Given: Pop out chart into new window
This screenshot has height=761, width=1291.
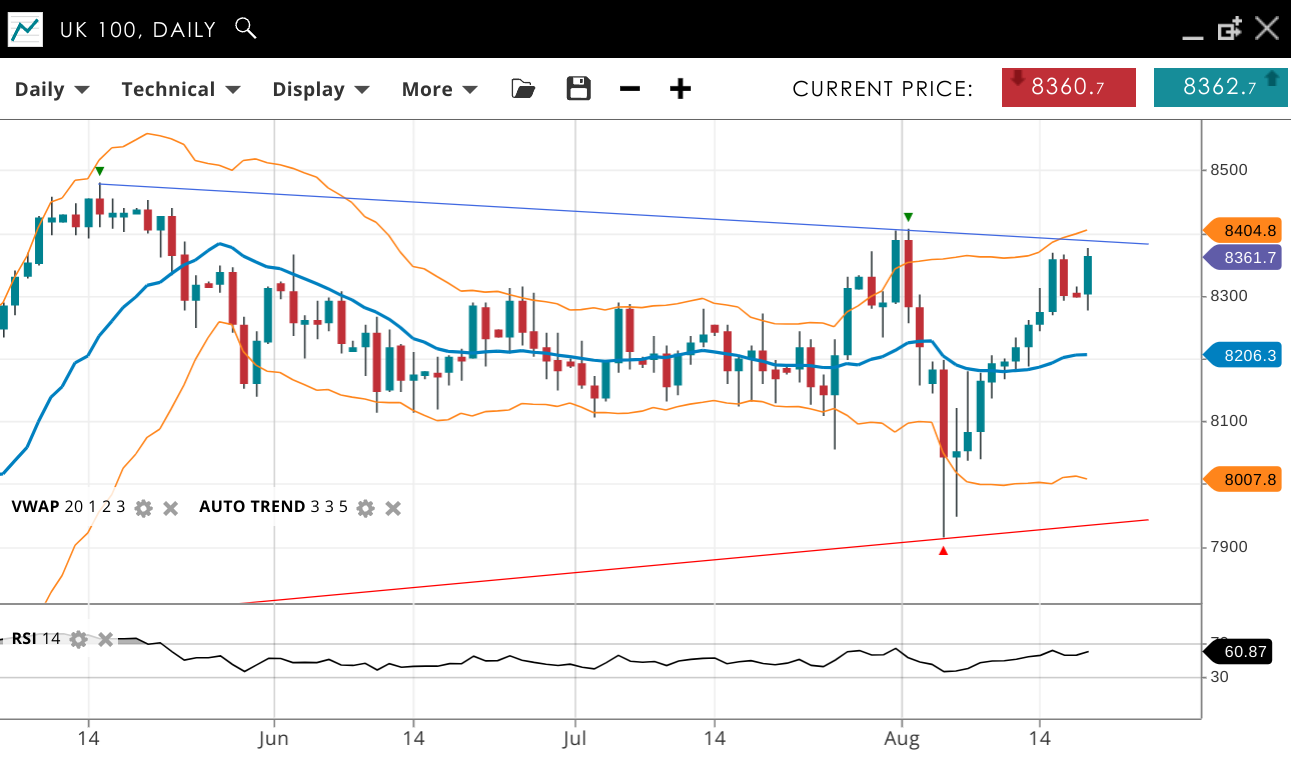Looking at the screenshot, I should click(x=1229, y=29).
